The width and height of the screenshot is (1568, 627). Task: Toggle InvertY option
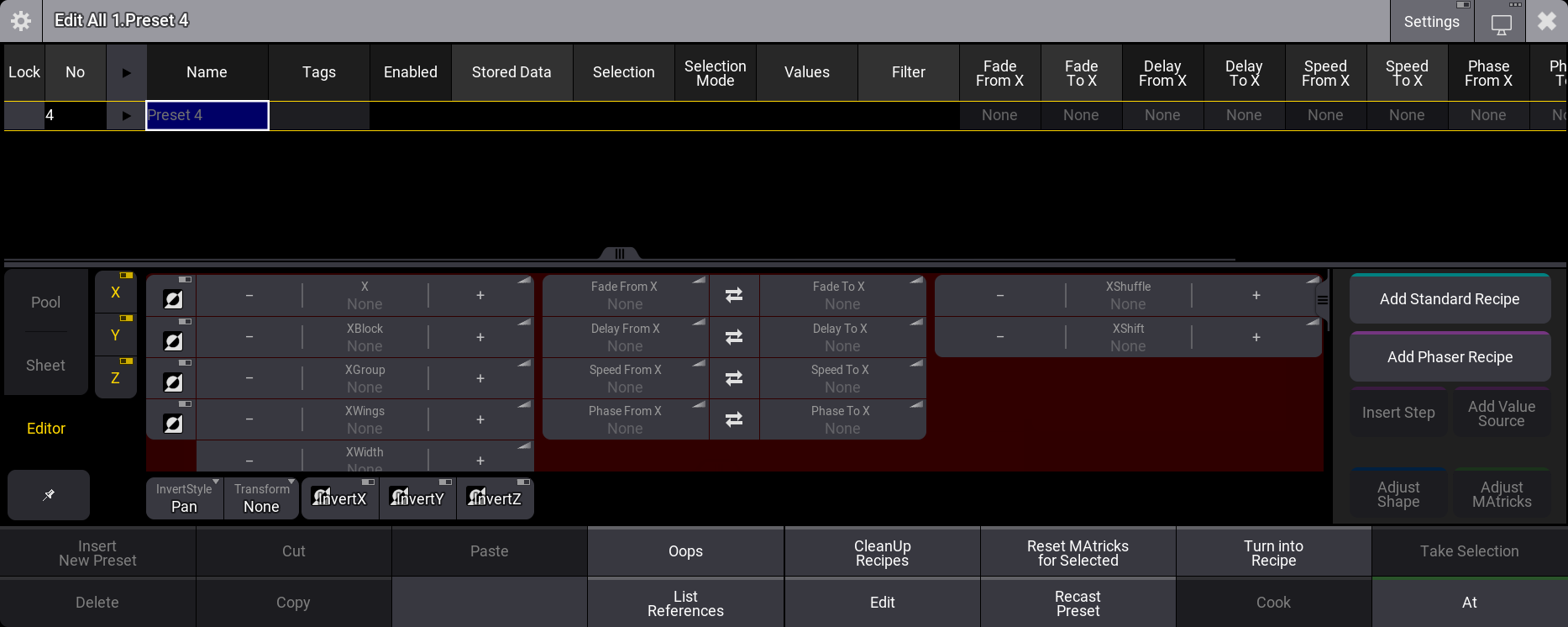point(417,498)
